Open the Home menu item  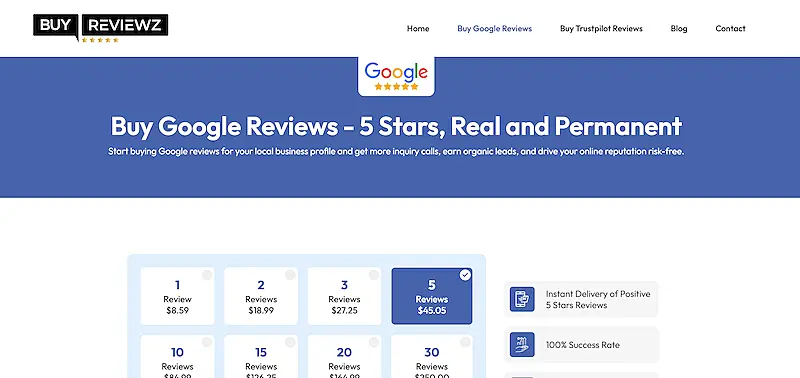418,29
